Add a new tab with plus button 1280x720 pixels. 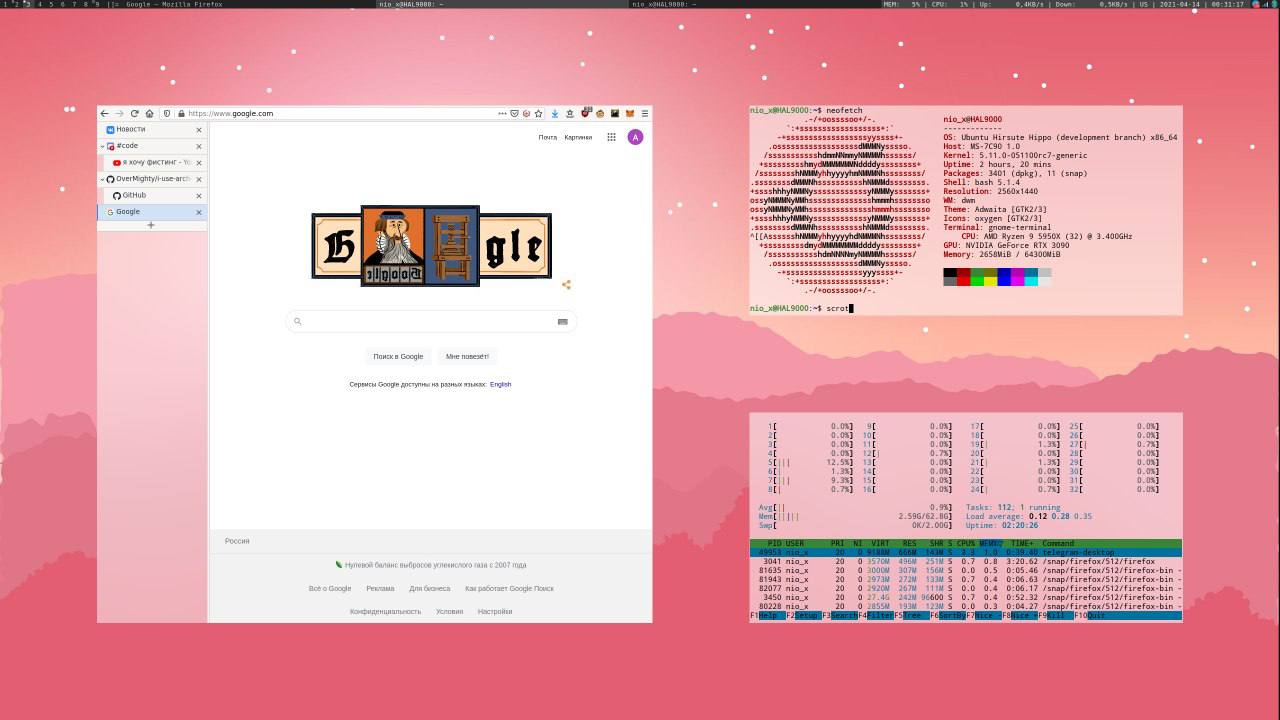click(151, 225)
